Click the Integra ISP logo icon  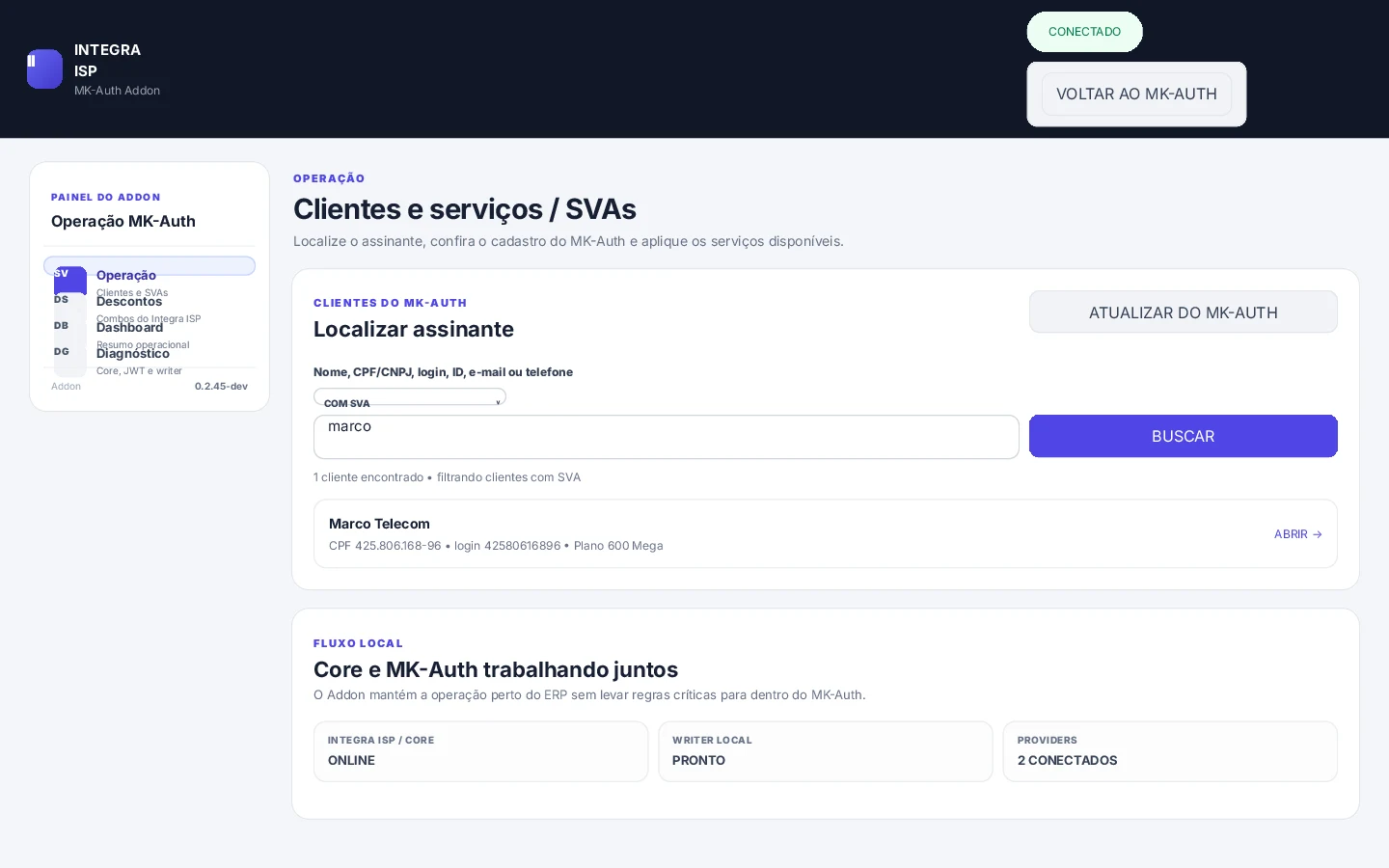[x=44, y=69]
